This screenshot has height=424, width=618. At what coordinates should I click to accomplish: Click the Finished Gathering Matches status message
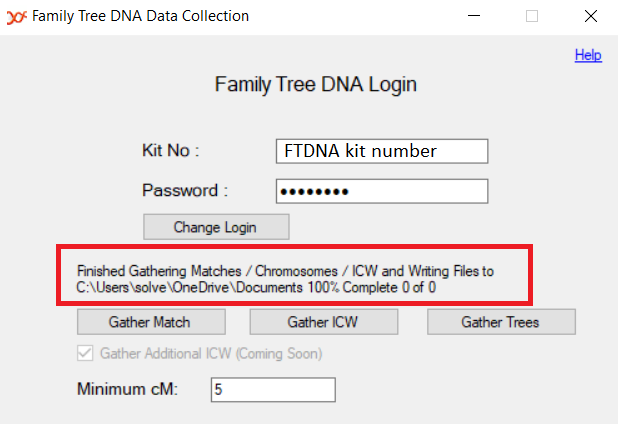pos(285,279)
